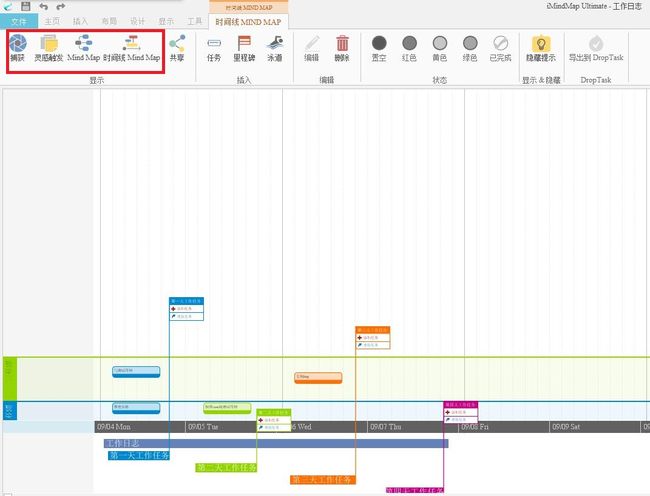Image resolution: width=650 pixels, height=496 pixels.
Task: Click the iMindMap logo icon at top left
Action: pyautogui.click(x=8, y=6)
